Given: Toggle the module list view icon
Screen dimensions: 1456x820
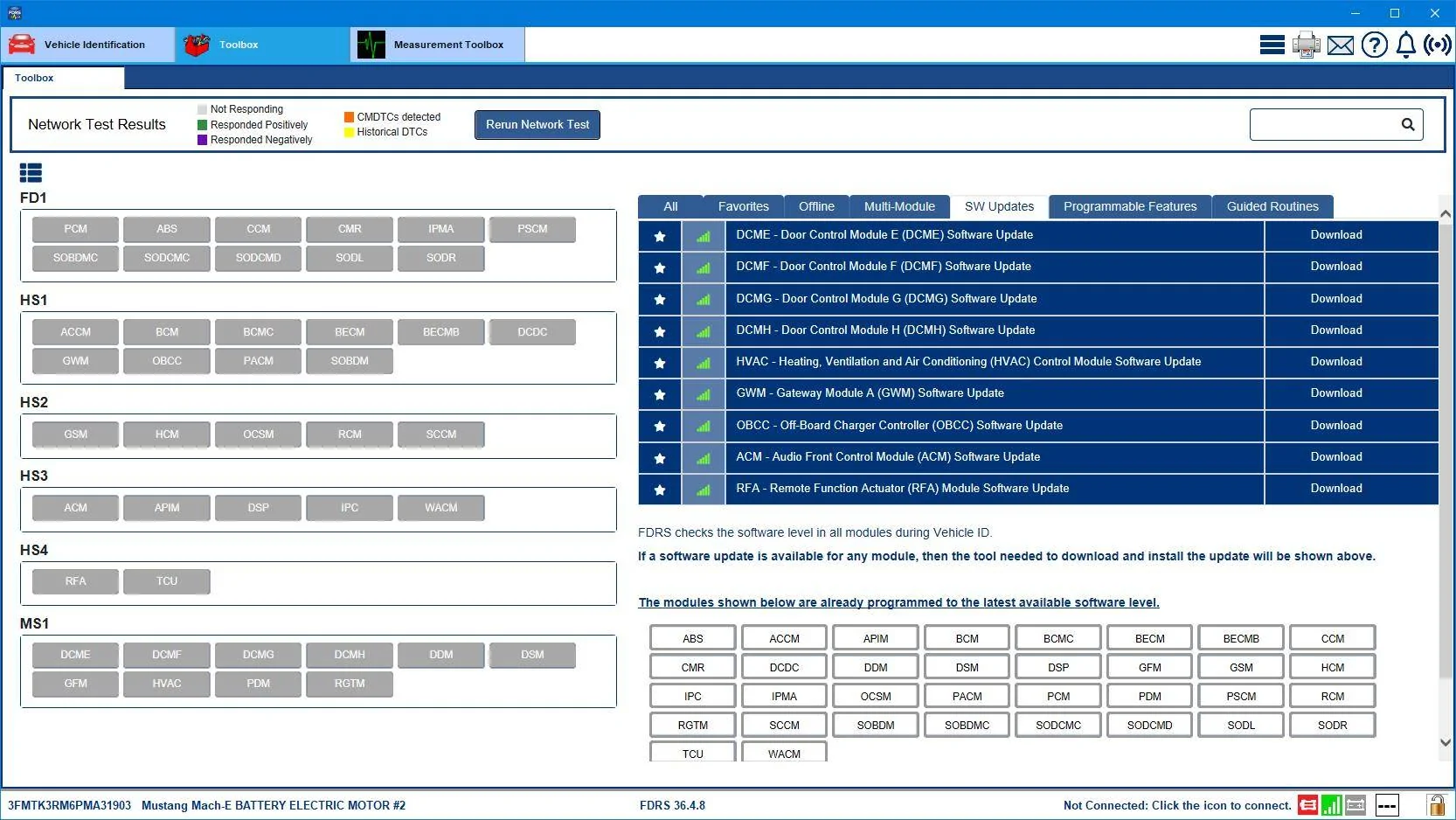Looking at the screenshot, I should (x=31, y=173).
